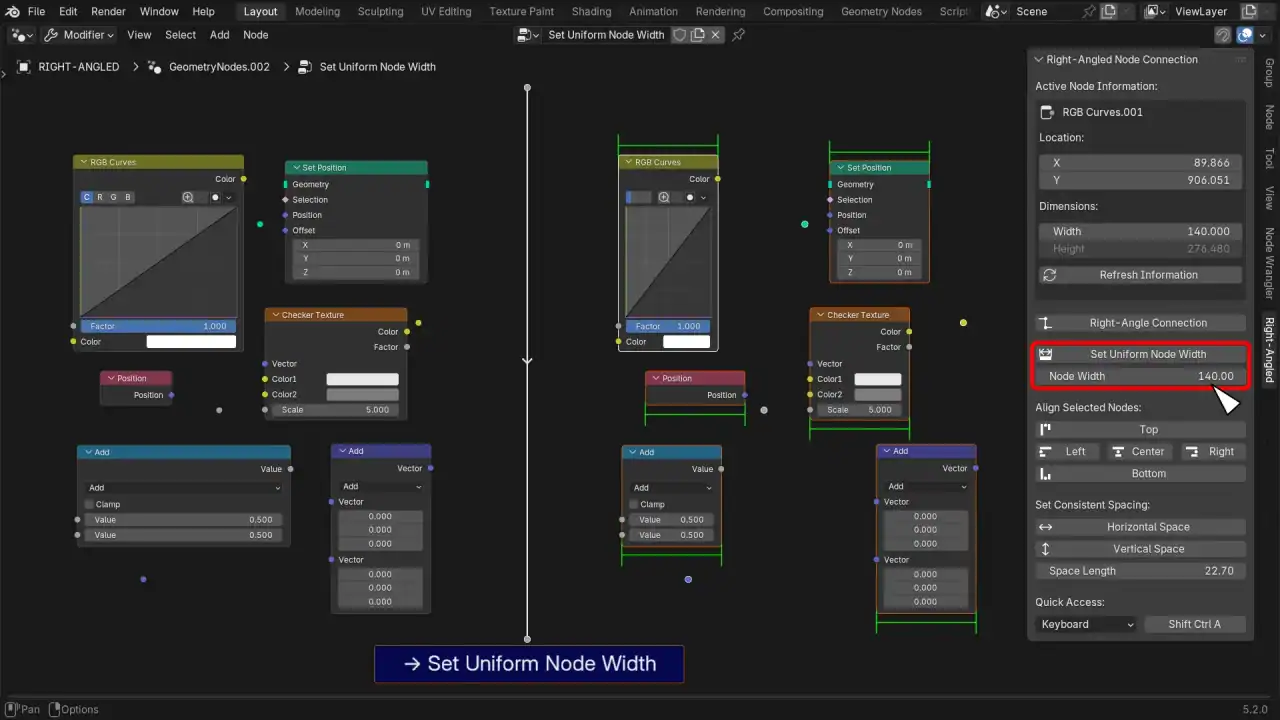Toggle the overlays button in the header
The height and width of the screenshot is (720, 1280).
pos(1245,34)
